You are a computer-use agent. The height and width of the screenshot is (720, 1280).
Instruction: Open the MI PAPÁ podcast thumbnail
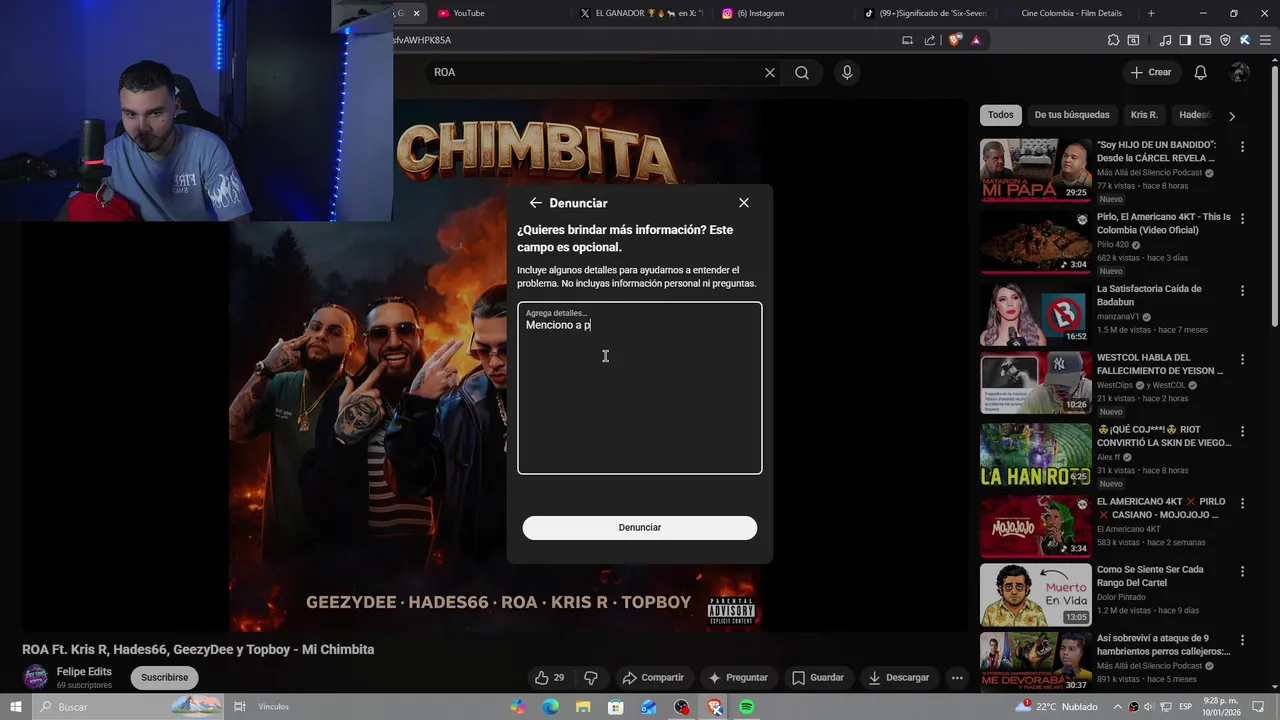tap(1035, 170)
